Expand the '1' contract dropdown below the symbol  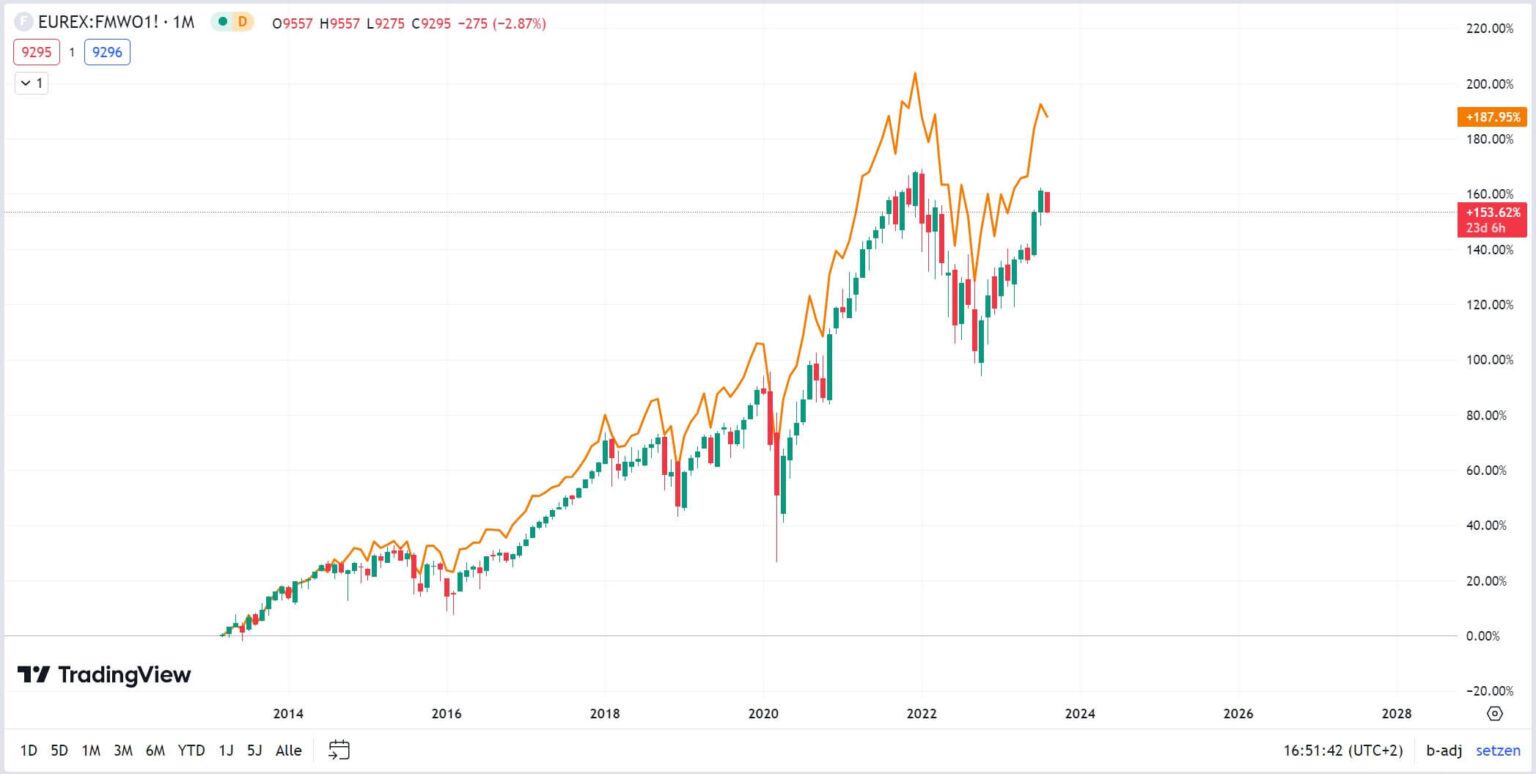[30, 83]
